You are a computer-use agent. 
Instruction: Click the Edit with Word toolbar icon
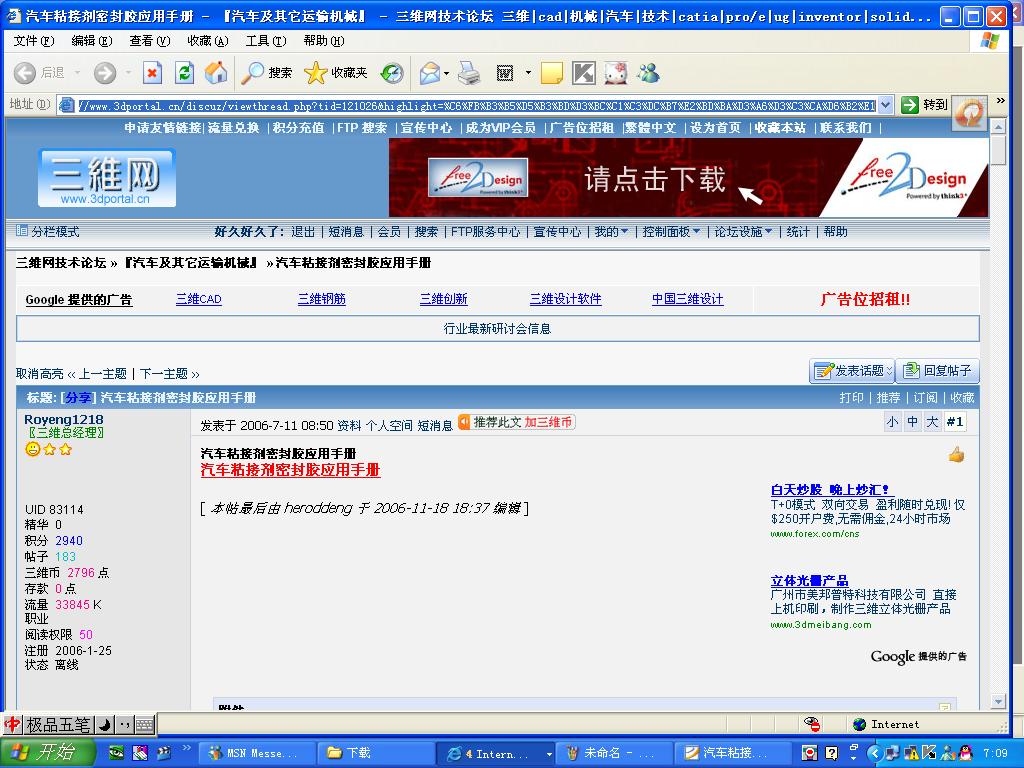click(x=505, y=72)
